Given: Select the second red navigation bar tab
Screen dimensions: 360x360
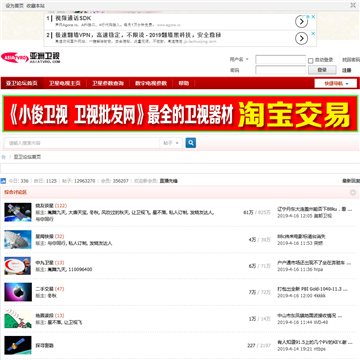Looking at the screenshot, I should 65,83.
